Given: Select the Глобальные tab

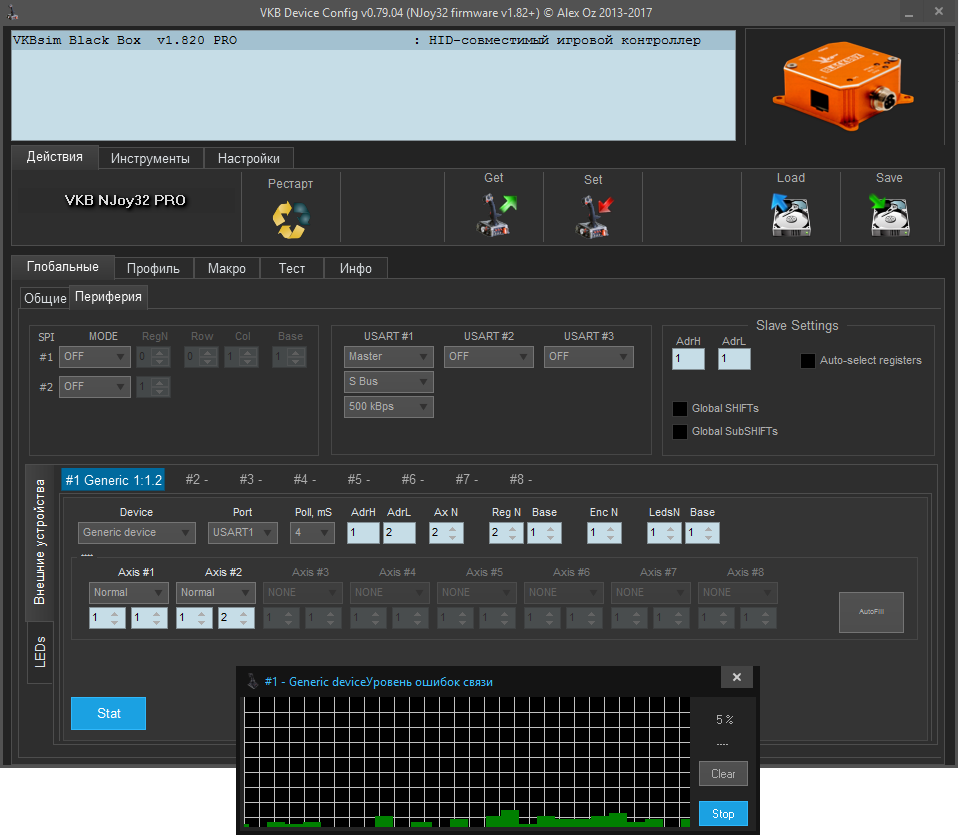Looking at the screenshot, I should click(x=63, y=267).
